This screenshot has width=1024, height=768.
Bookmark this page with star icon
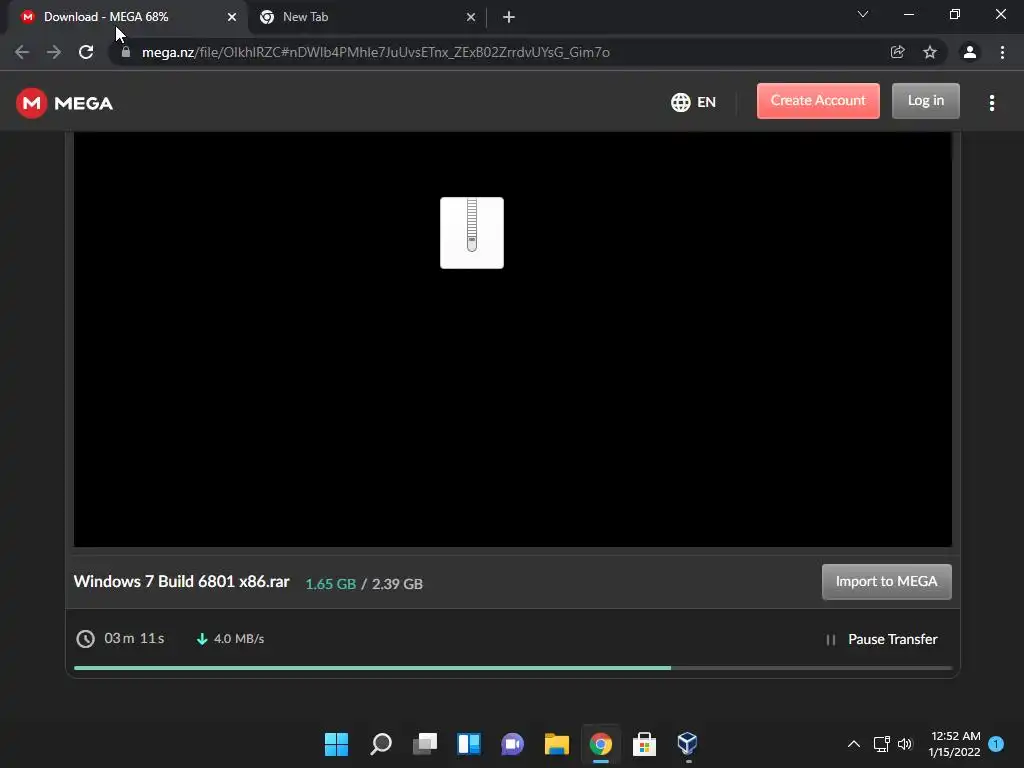(x=930, y=52)
